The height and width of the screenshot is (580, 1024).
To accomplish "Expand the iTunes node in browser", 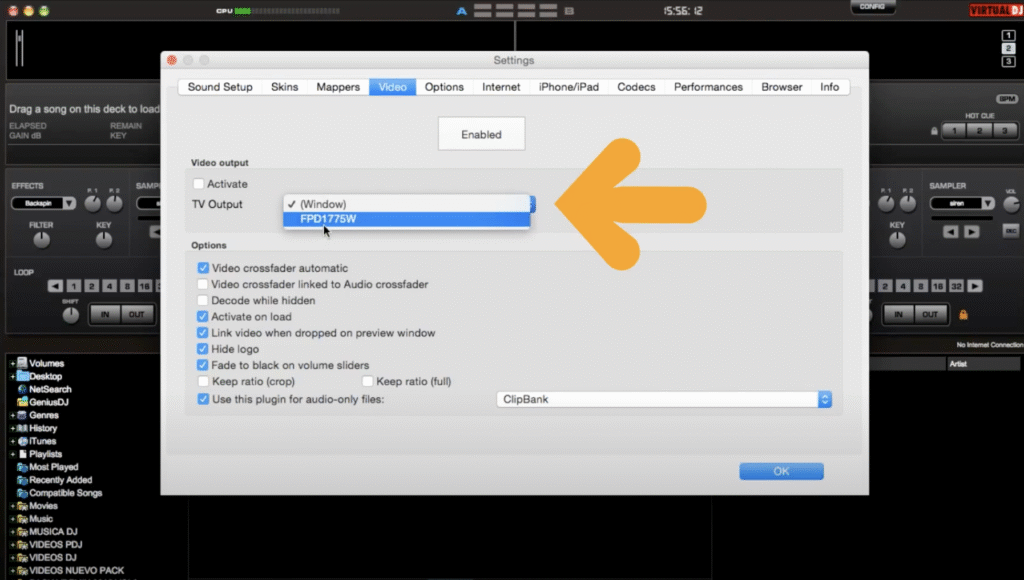I will pyautogui.click(x=12, y=442).
